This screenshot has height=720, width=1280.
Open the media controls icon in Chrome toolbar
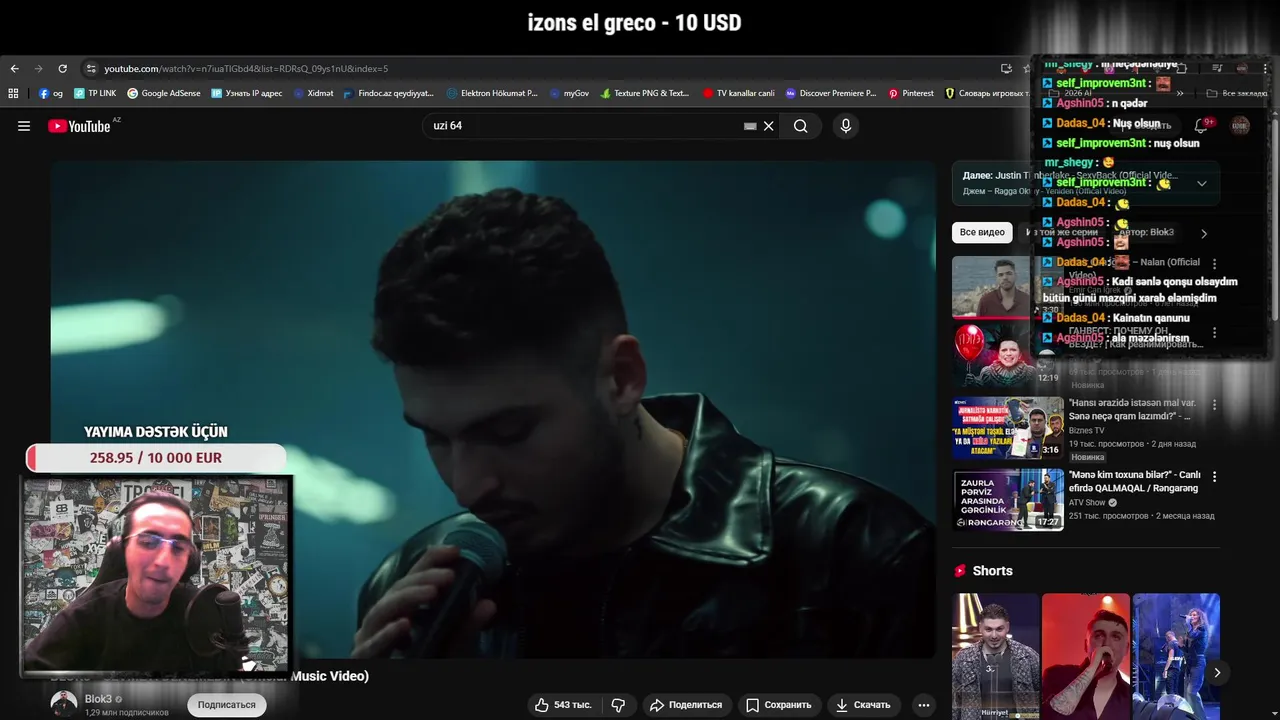point(1217,69)
